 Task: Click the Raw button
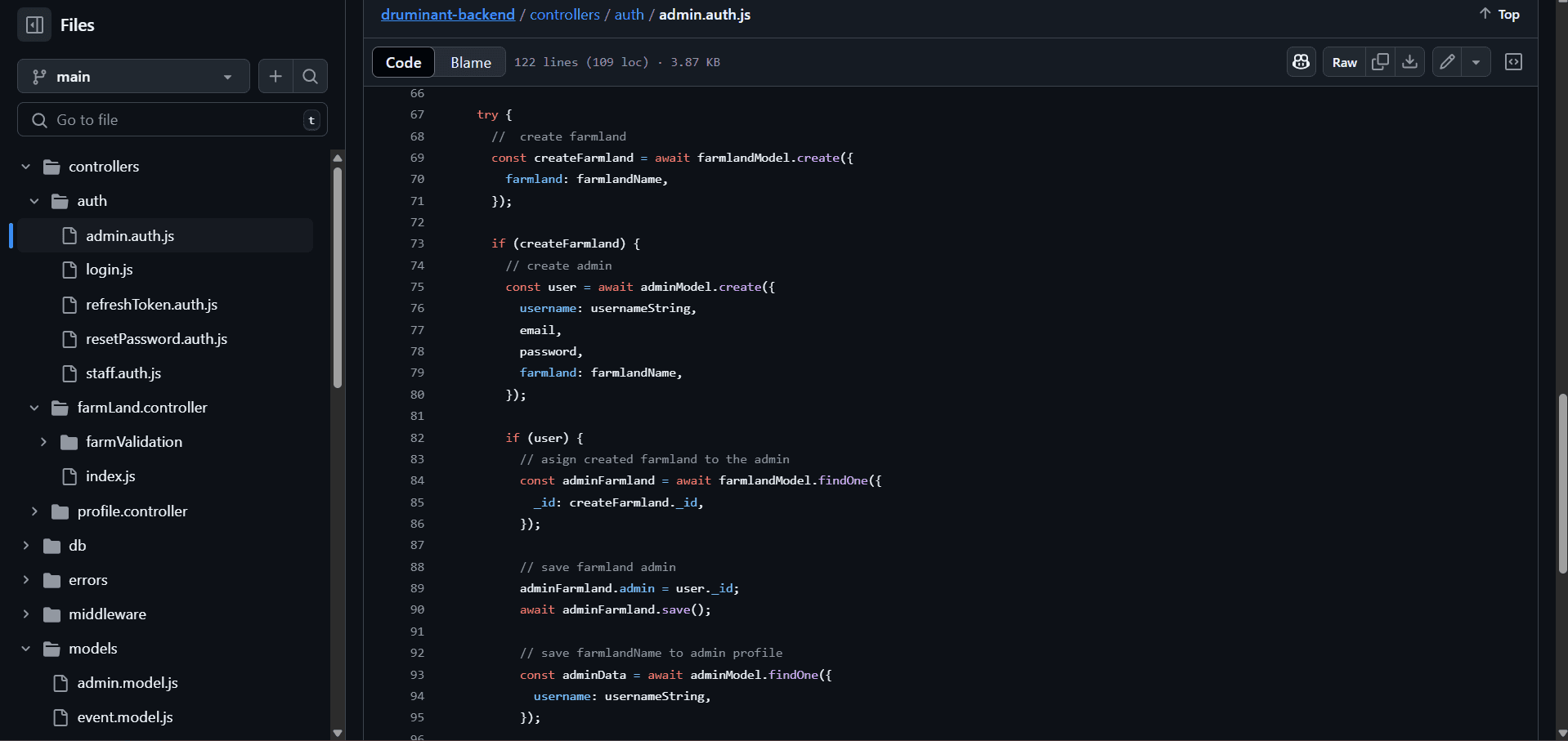1344,62
